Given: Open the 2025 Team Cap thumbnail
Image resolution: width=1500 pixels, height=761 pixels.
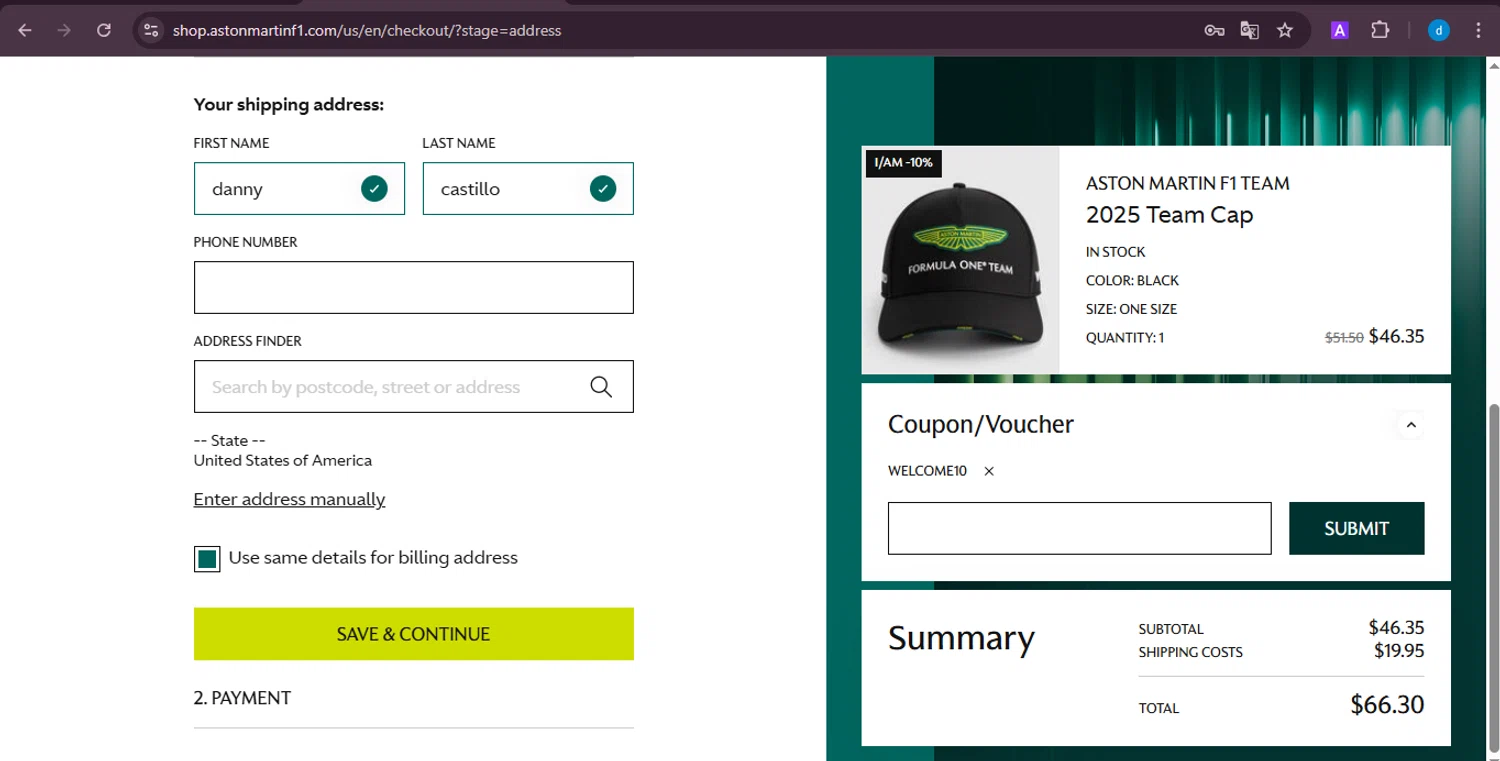Looking at the screenshot, I should [960, 260].
